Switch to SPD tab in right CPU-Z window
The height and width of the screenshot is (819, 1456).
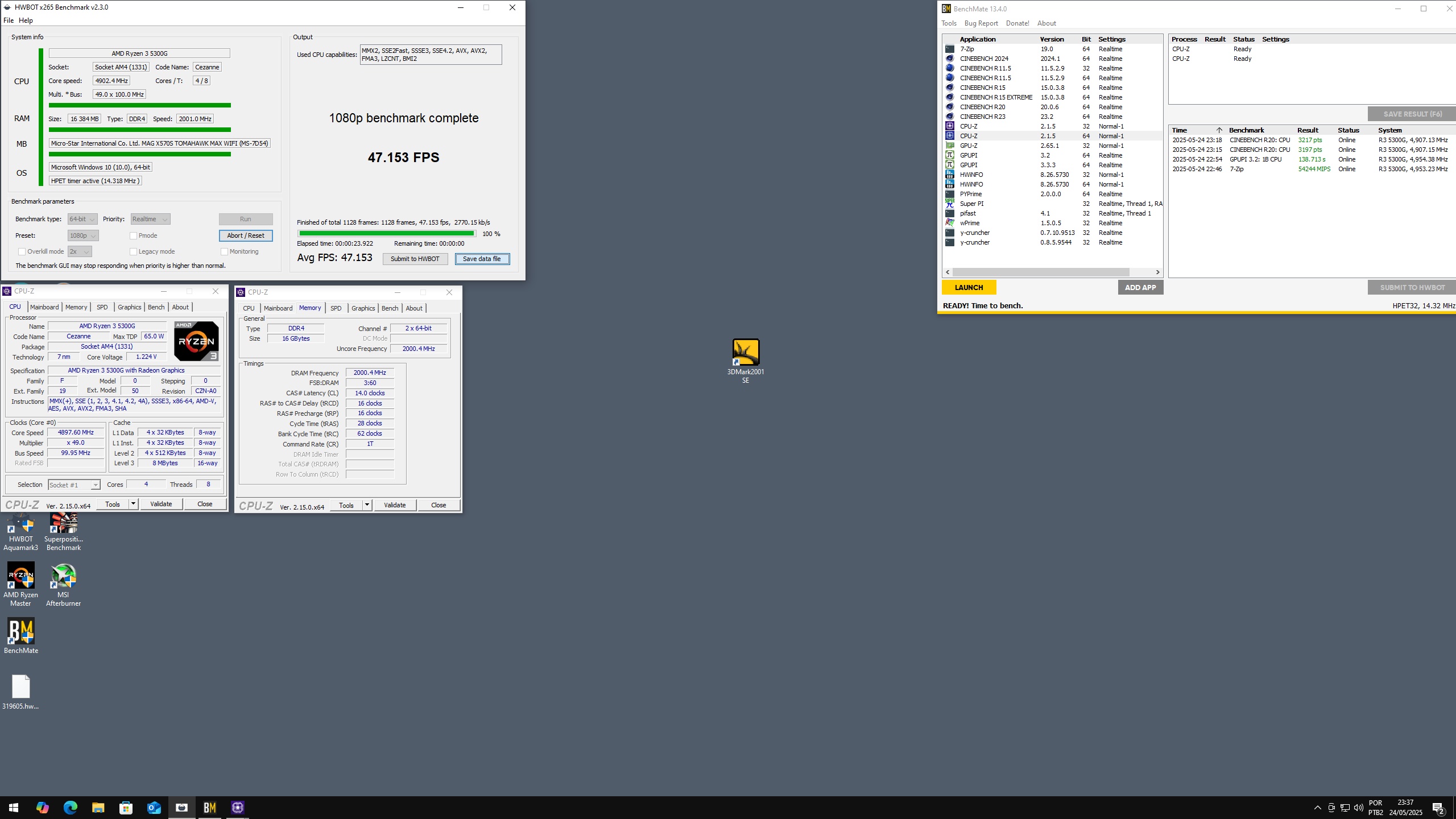(336, 308)
